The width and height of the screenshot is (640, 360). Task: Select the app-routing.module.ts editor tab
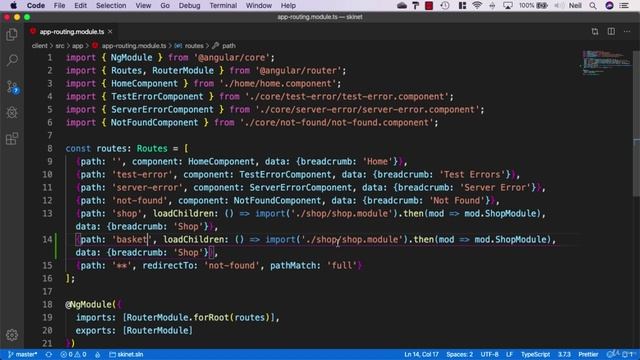pyautogui.click(x=71, y=31)
